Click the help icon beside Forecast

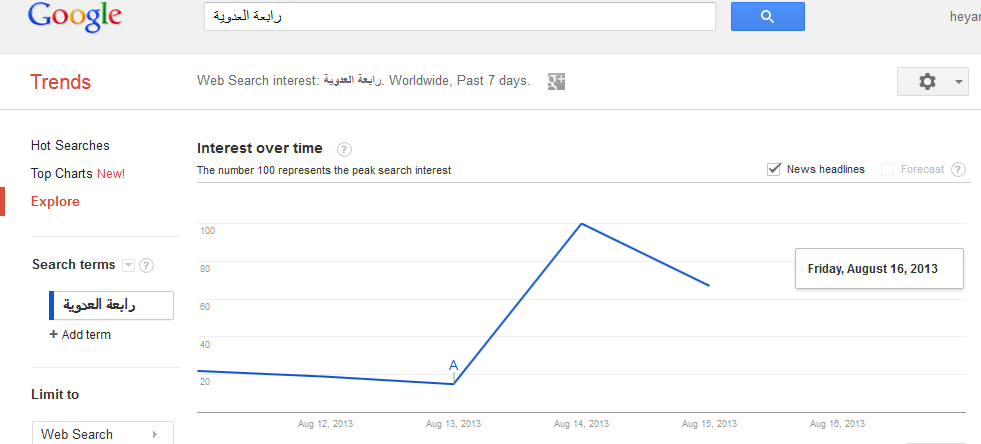point(958,170)
